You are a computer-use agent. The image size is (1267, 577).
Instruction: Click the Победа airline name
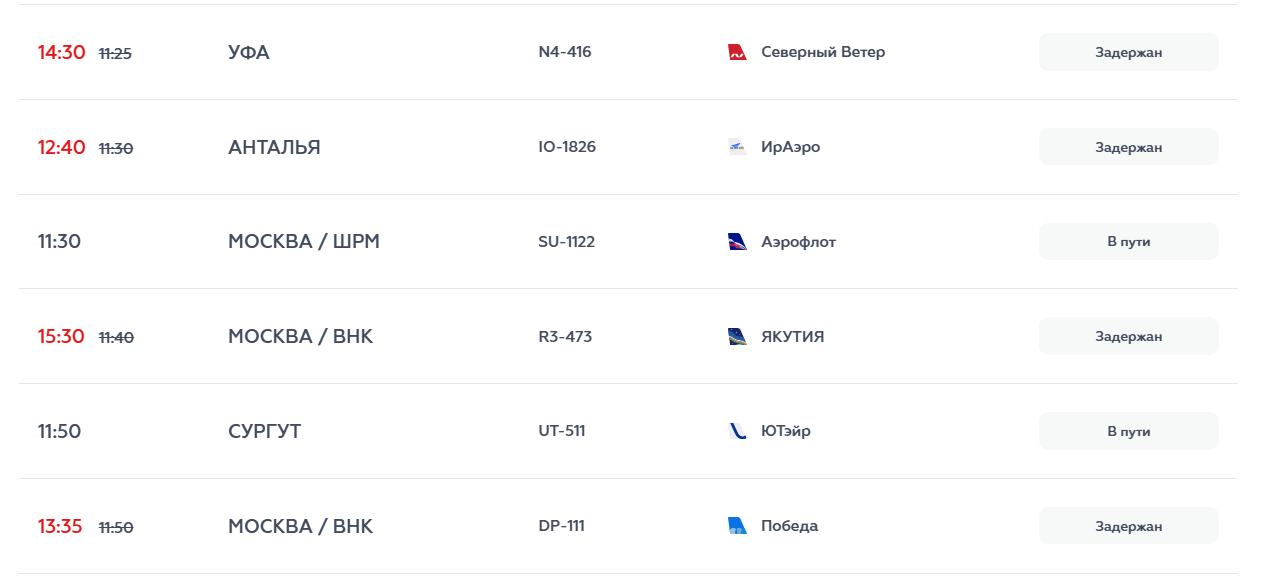(789, 526)
